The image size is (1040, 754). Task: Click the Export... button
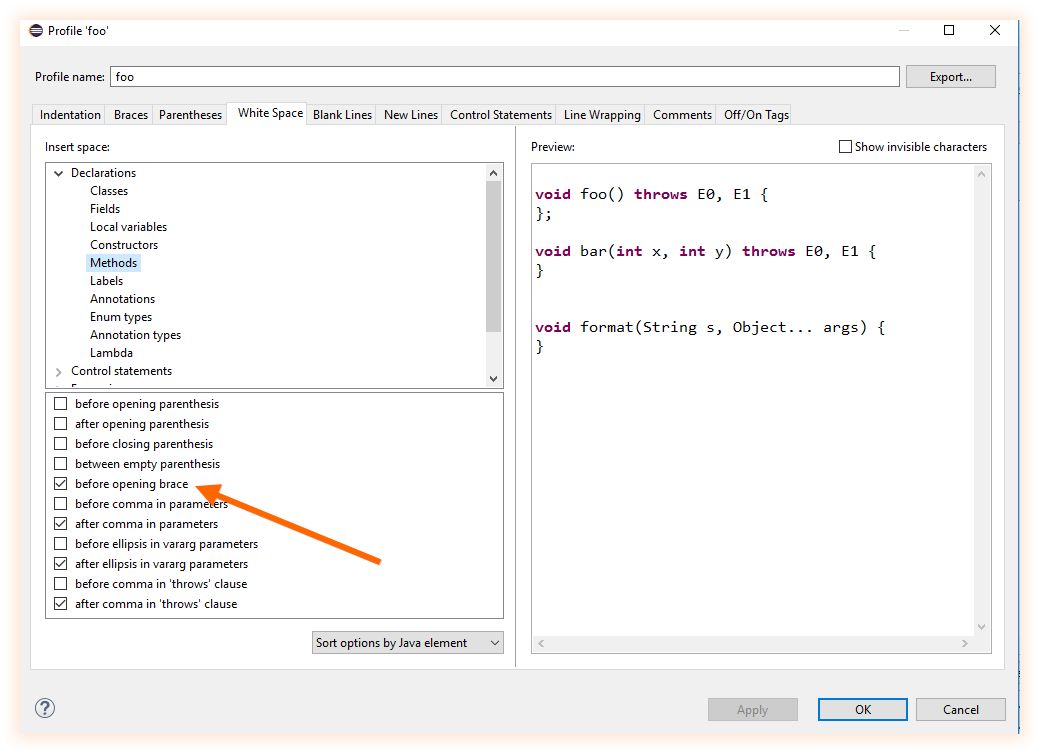950,76
